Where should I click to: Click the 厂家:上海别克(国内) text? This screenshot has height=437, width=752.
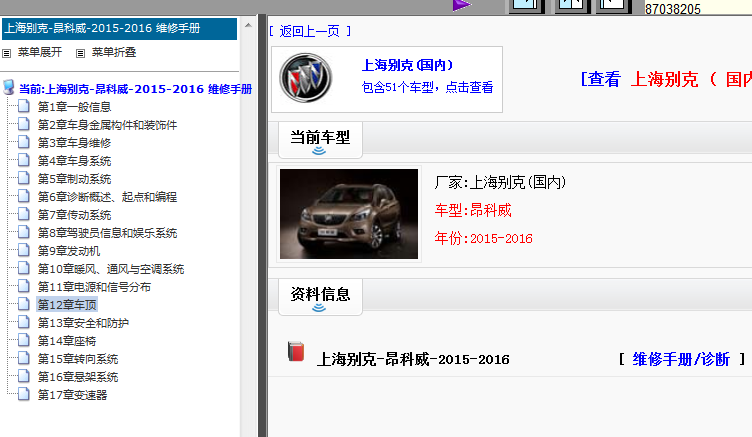pyautogui.click(x=500, y=182)
